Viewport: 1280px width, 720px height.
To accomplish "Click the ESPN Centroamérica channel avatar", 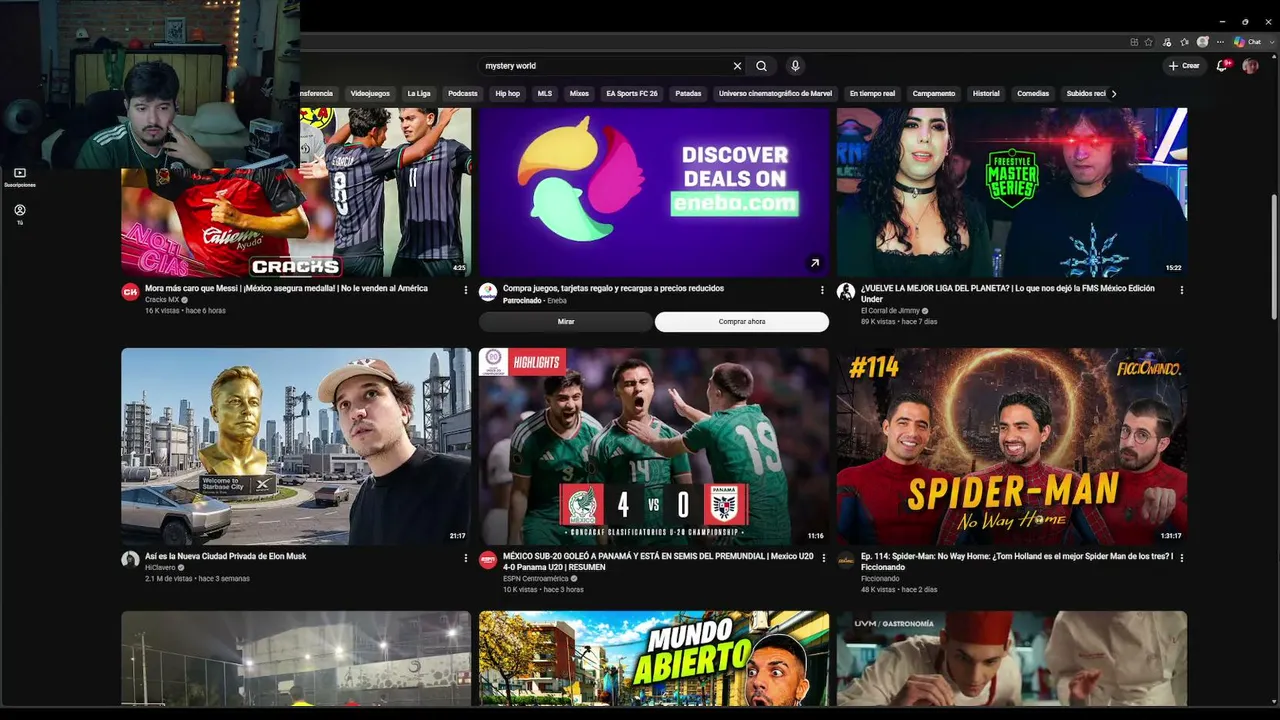I will tap(488, 560).
